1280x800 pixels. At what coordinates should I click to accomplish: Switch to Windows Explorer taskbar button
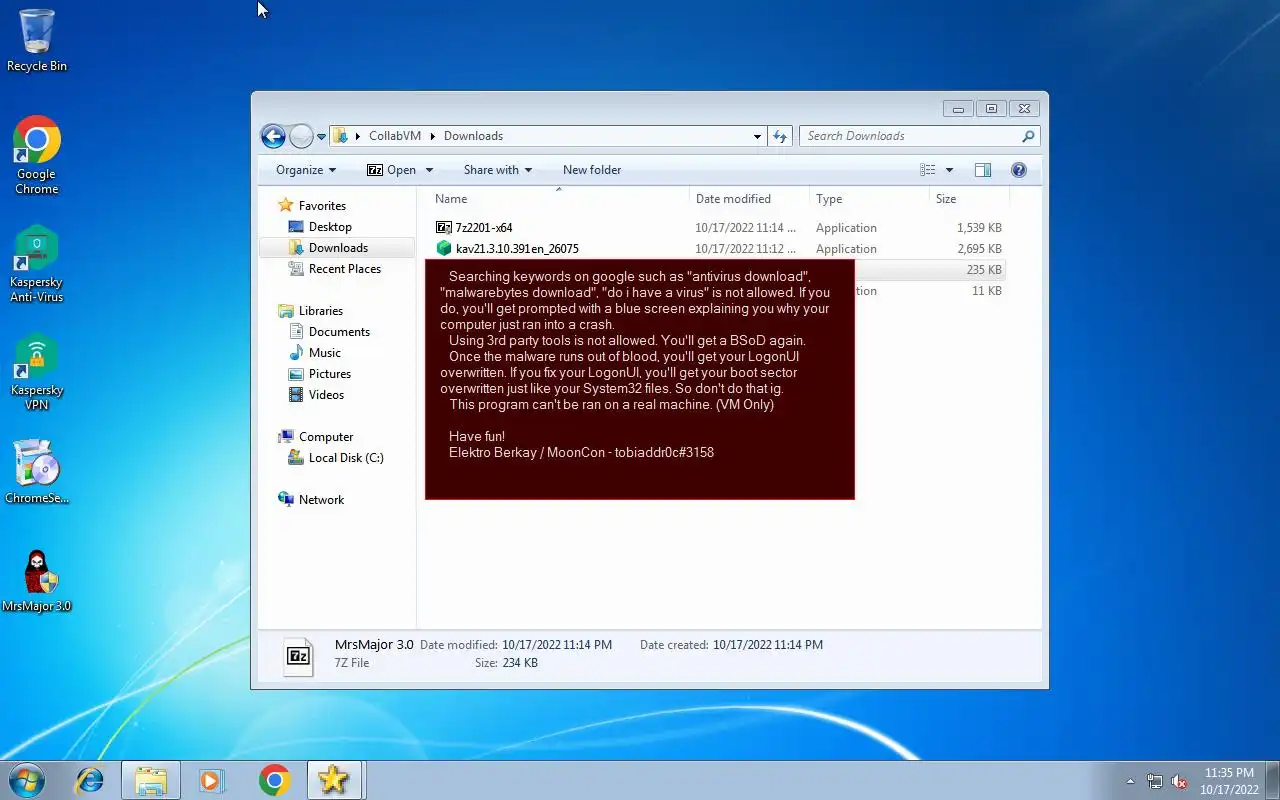click(151, 780)
